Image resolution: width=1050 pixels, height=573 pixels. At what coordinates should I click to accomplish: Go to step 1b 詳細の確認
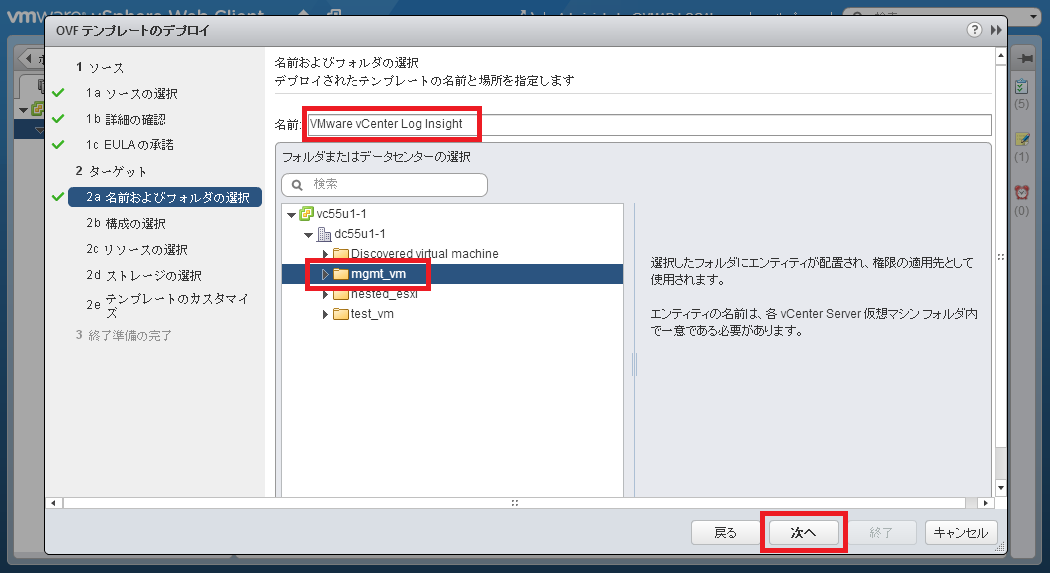(126, 119)
